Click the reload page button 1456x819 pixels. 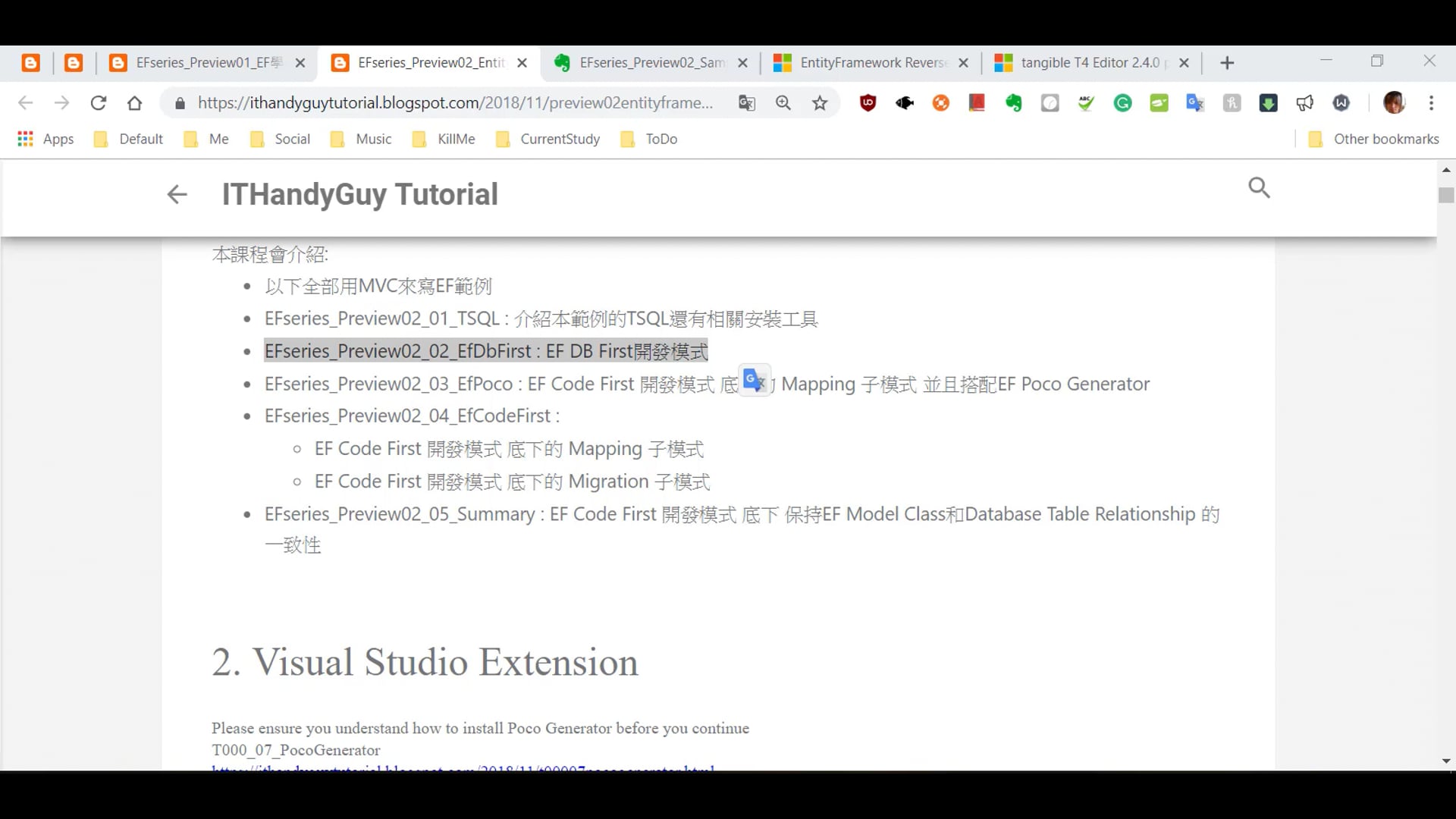[99, 102]
